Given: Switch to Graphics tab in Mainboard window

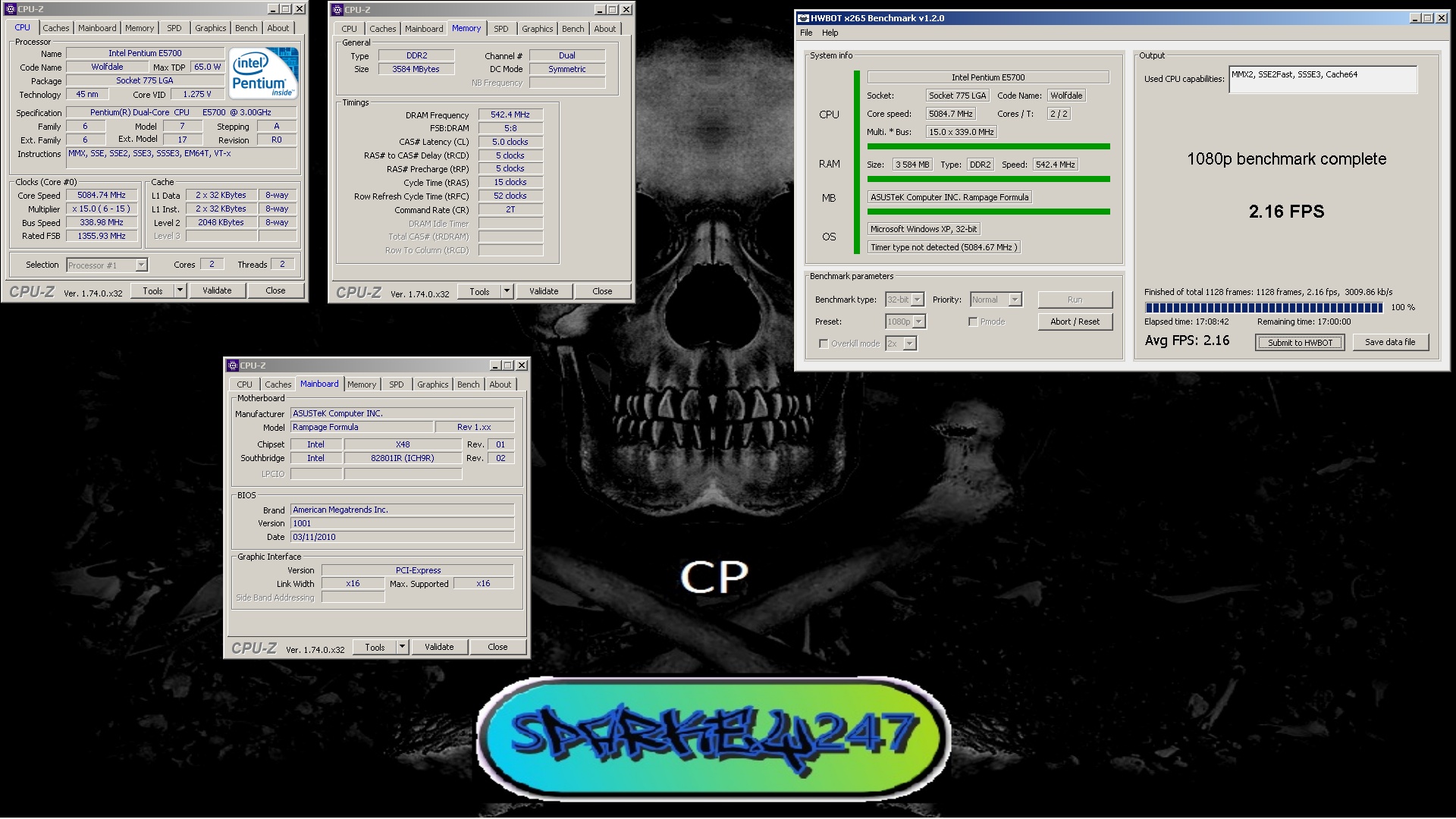Looking at the screenshot, I should click(433, 384).
